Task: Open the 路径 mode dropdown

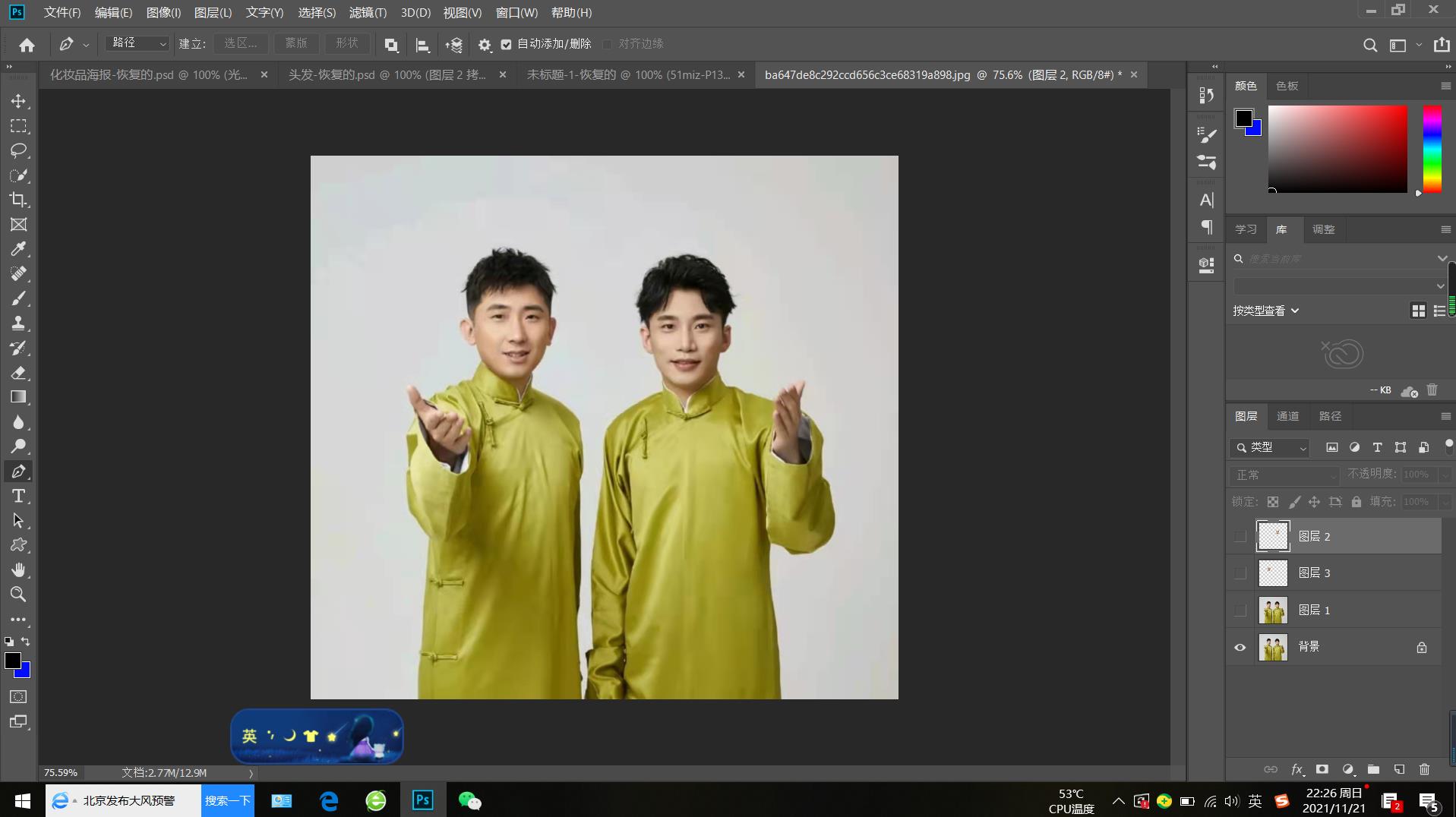Action: point(137,43)
